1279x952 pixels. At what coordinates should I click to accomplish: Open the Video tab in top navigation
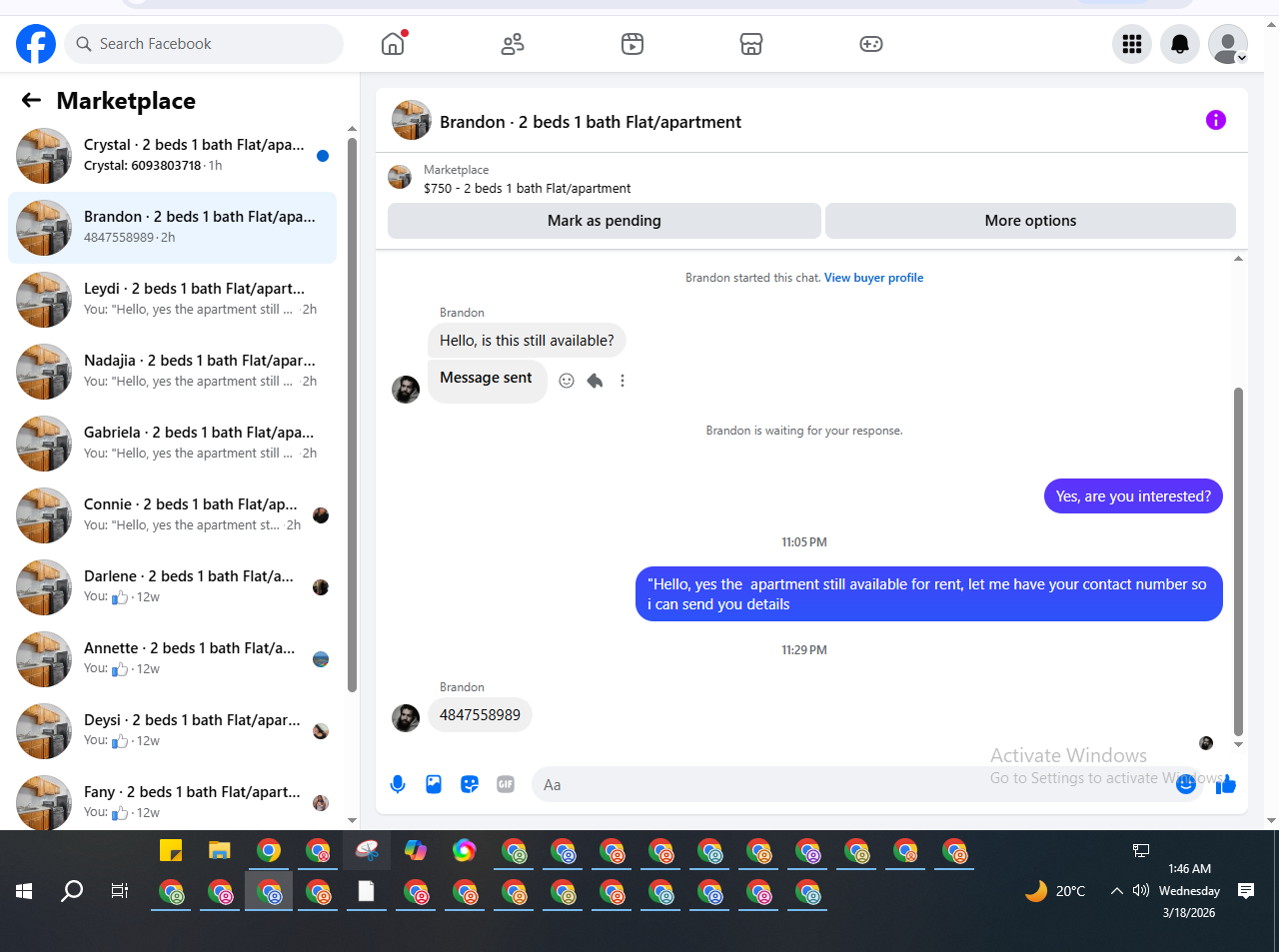633,44
